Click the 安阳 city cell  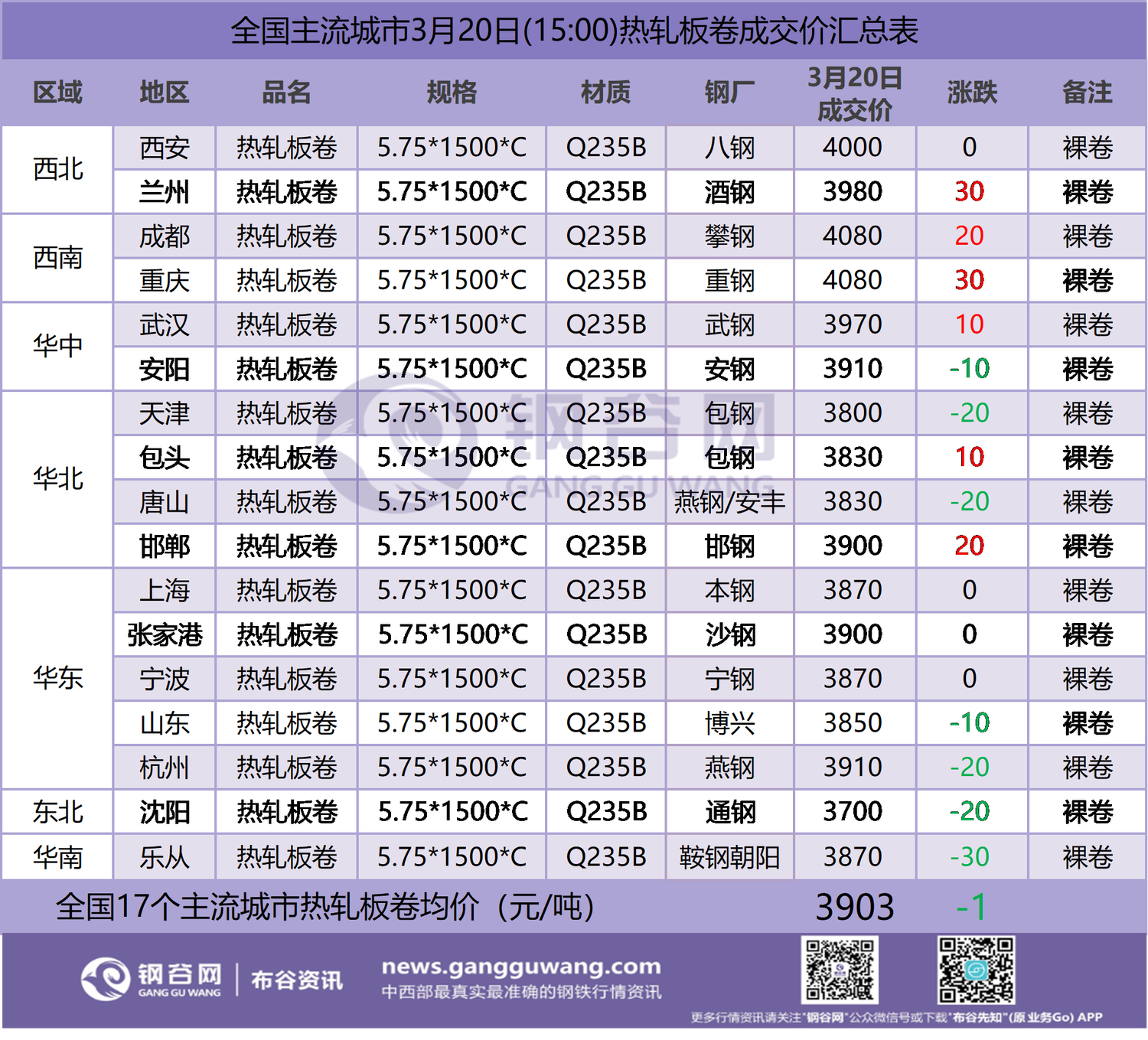(x=165, y=370)
